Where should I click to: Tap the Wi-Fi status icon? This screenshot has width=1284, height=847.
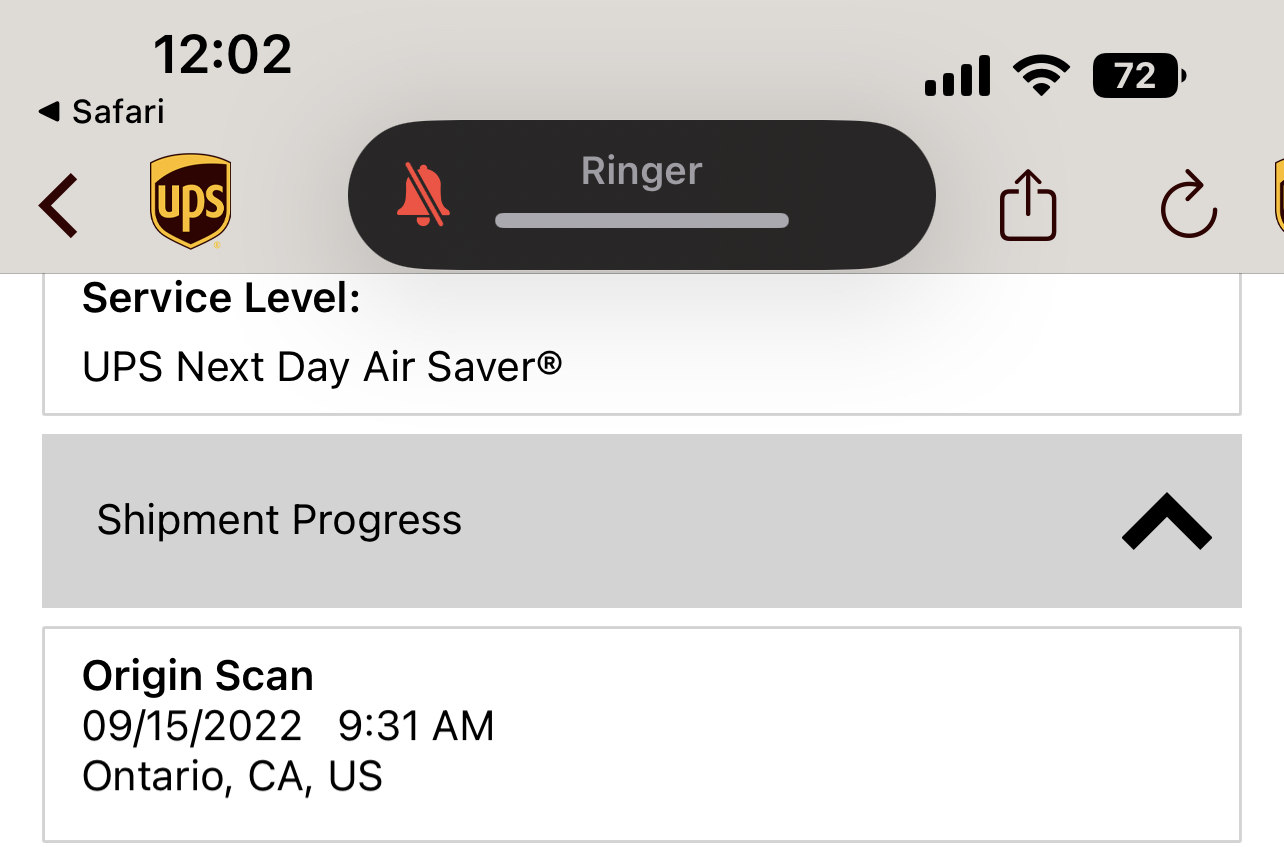tap(1041, 76)
